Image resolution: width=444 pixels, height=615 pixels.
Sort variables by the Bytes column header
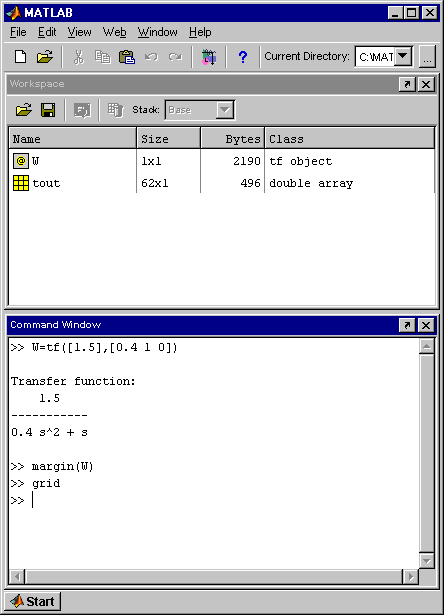pos(233,138)
